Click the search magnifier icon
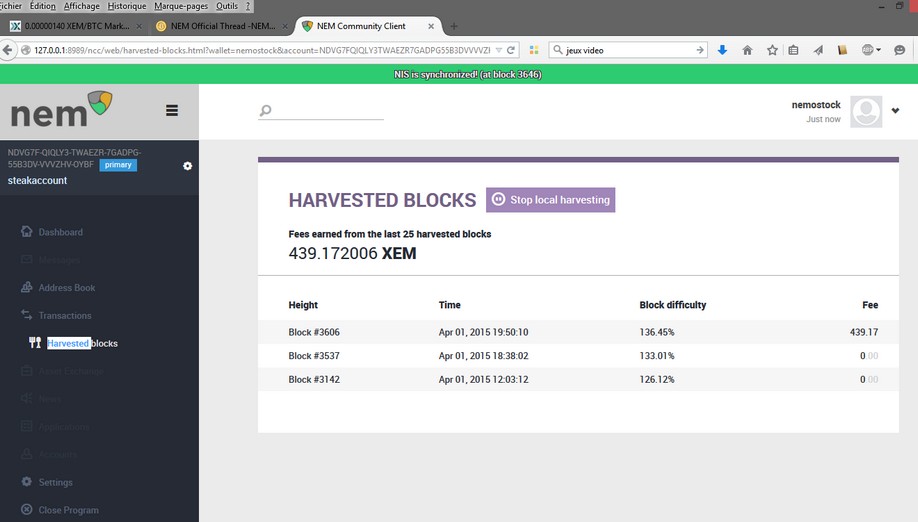 [x=265, y=110]
